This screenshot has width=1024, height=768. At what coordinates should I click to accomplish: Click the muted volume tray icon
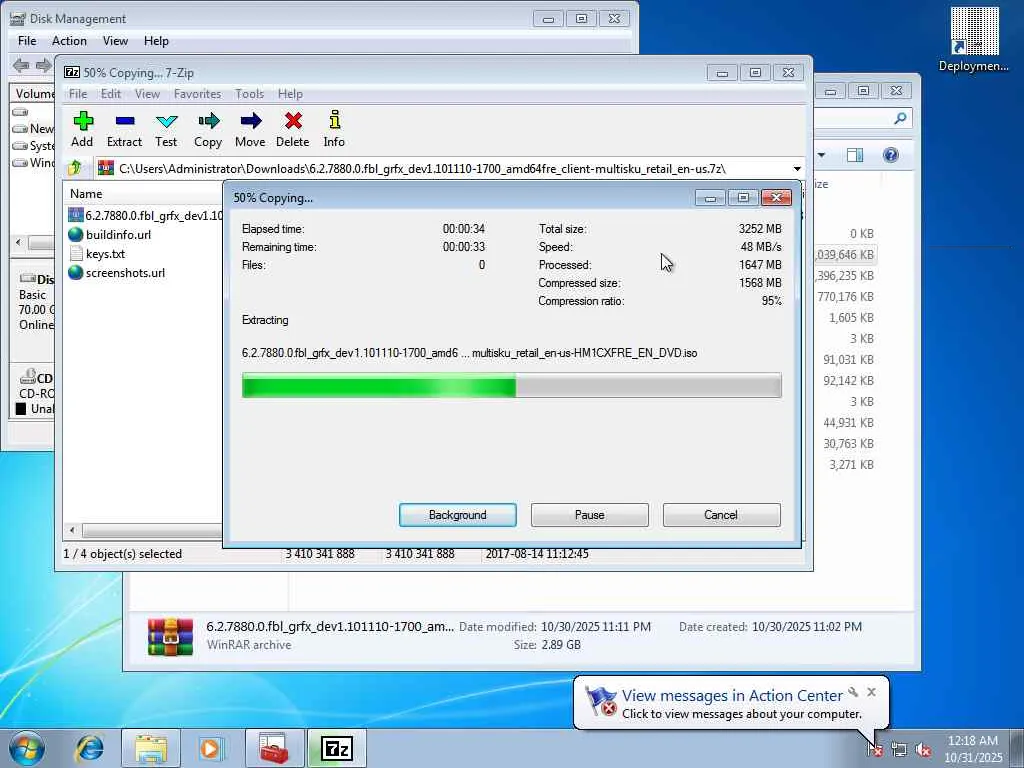(x=923, y=749)
